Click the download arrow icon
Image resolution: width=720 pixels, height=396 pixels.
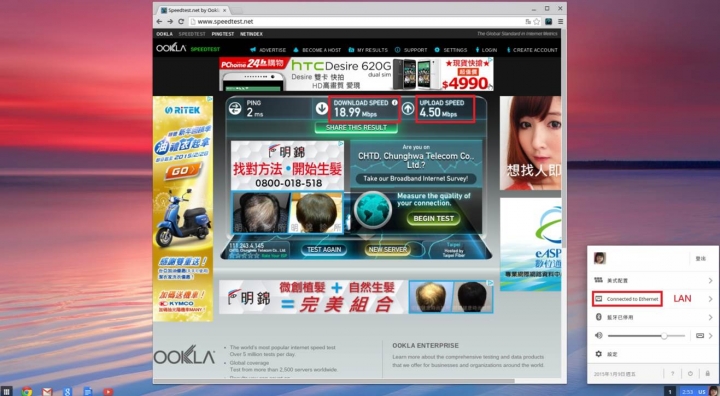pos(321,108)
